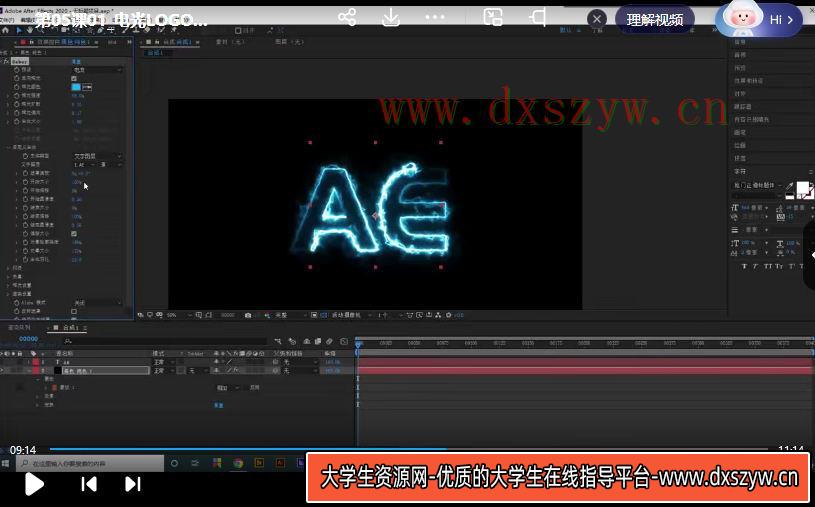
Task: Open the graph editor icon in timeline
Action: click(x=344, y=341)
